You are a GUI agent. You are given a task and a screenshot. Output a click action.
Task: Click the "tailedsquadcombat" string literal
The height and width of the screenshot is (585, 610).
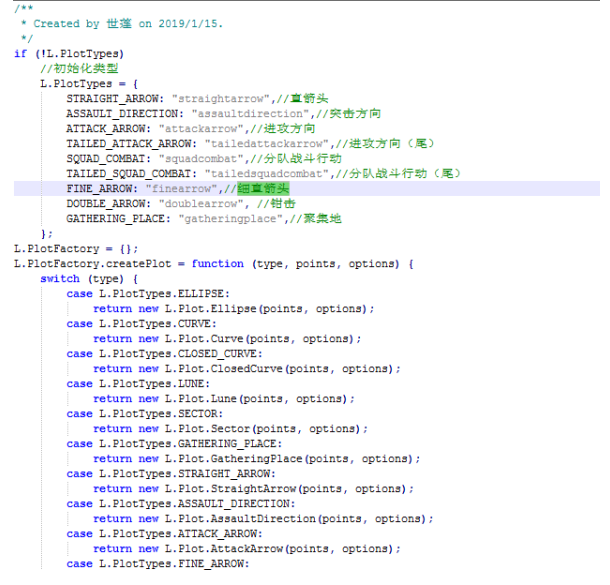[x=266, y=173]
